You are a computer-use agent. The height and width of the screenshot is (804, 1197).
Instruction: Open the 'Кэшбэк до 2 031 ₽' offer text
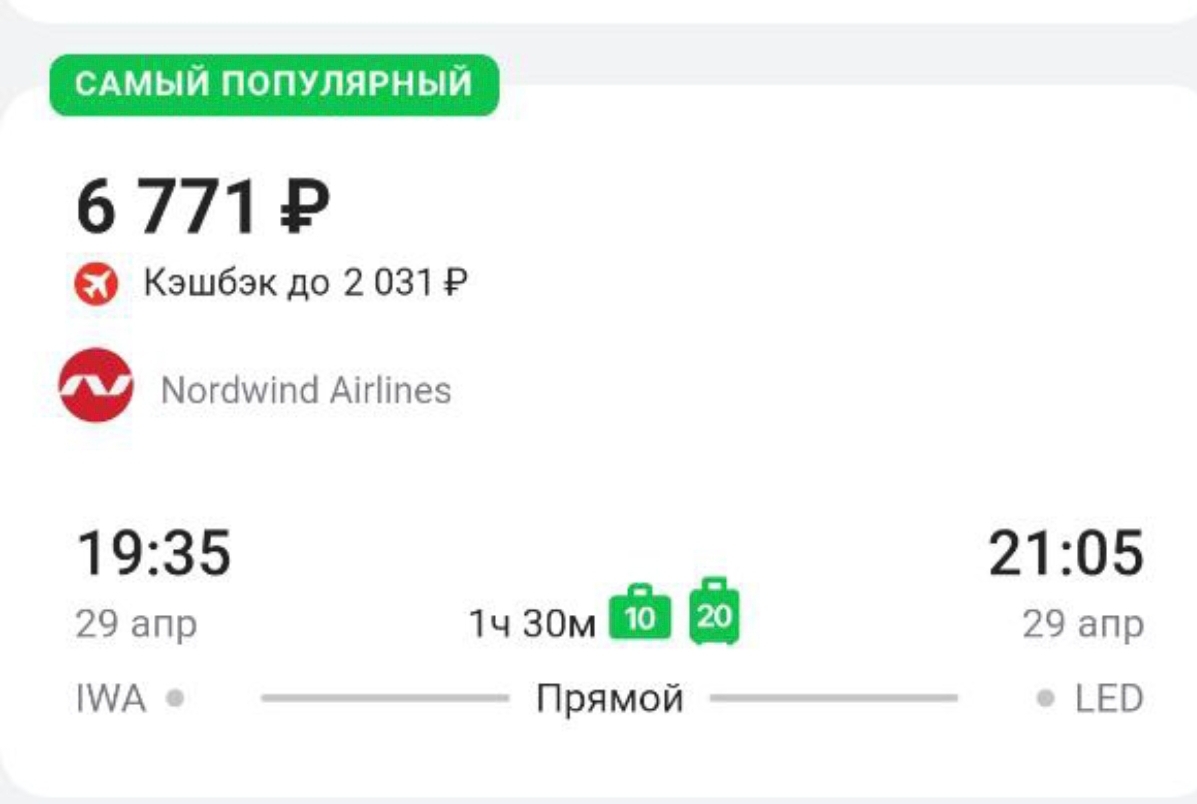305,285
